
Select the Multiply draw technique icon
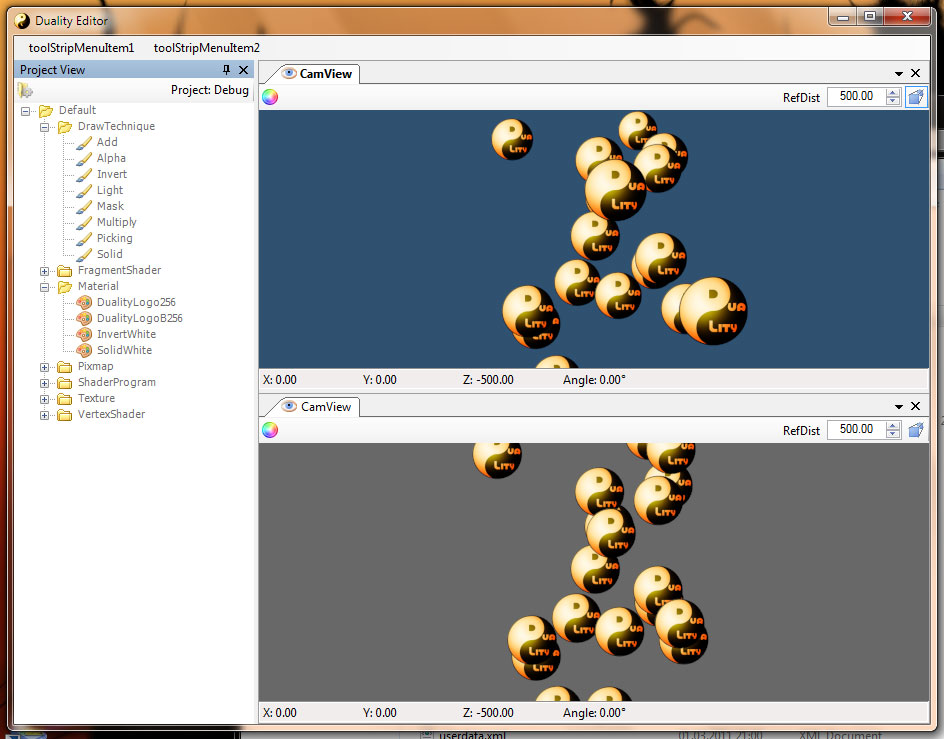click(x=84, y=223)
